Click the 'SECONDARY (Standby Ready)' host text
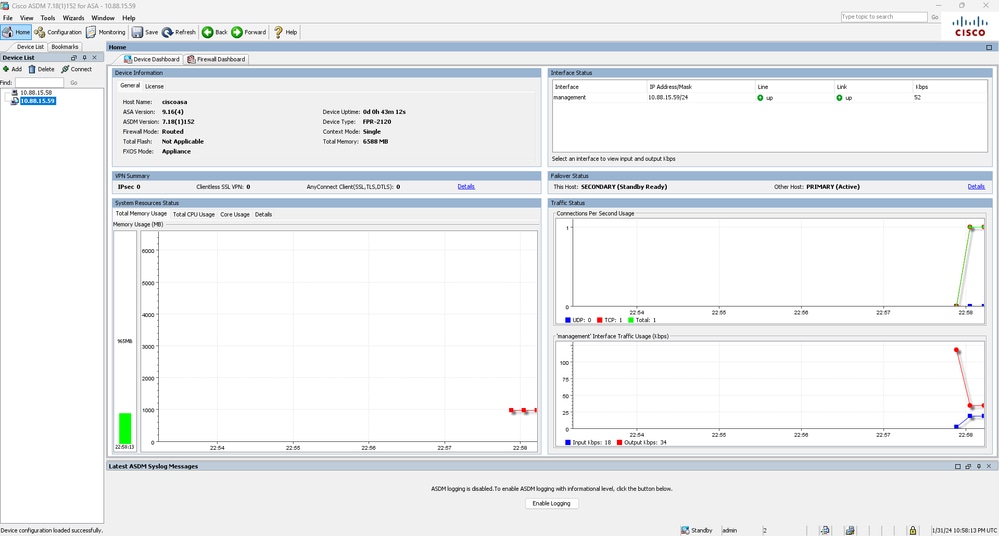 point(624,187)
